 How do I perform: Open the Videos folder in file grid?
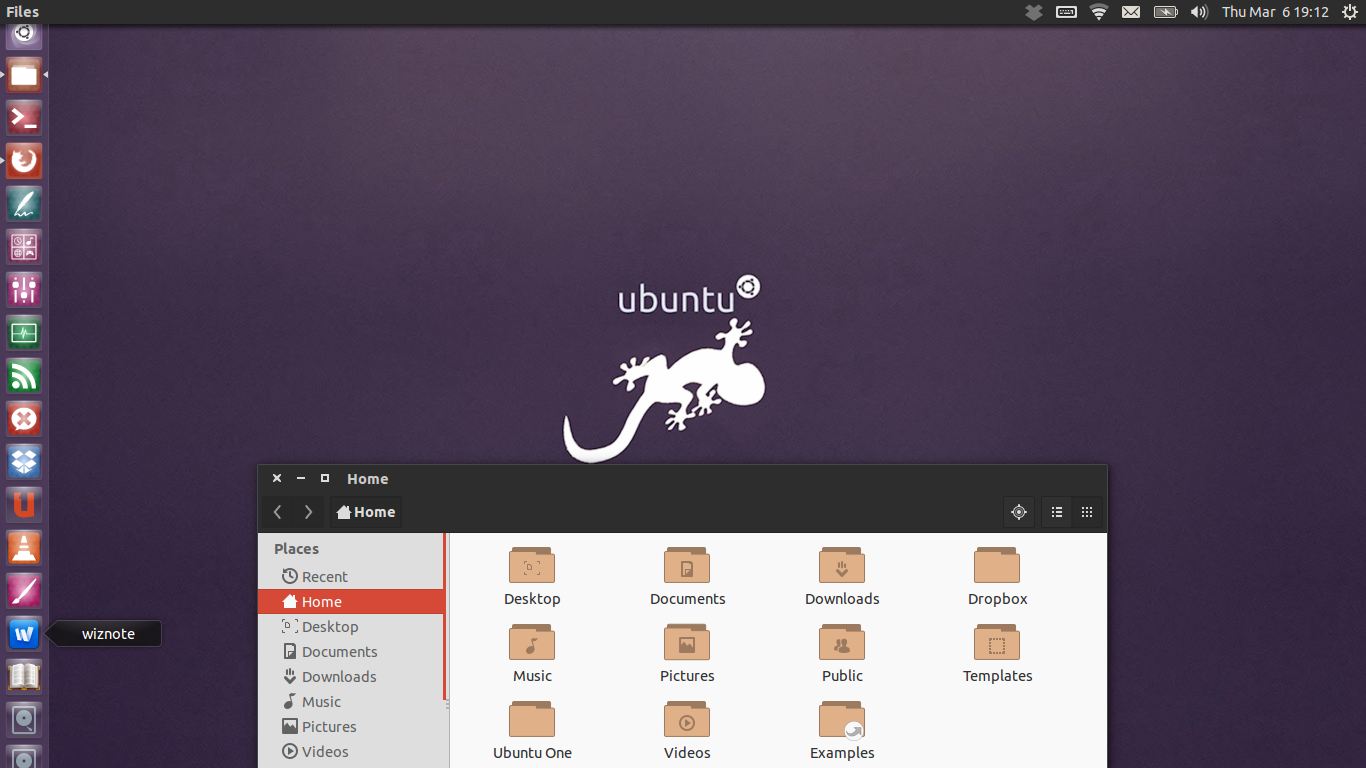tap(687, 720)
